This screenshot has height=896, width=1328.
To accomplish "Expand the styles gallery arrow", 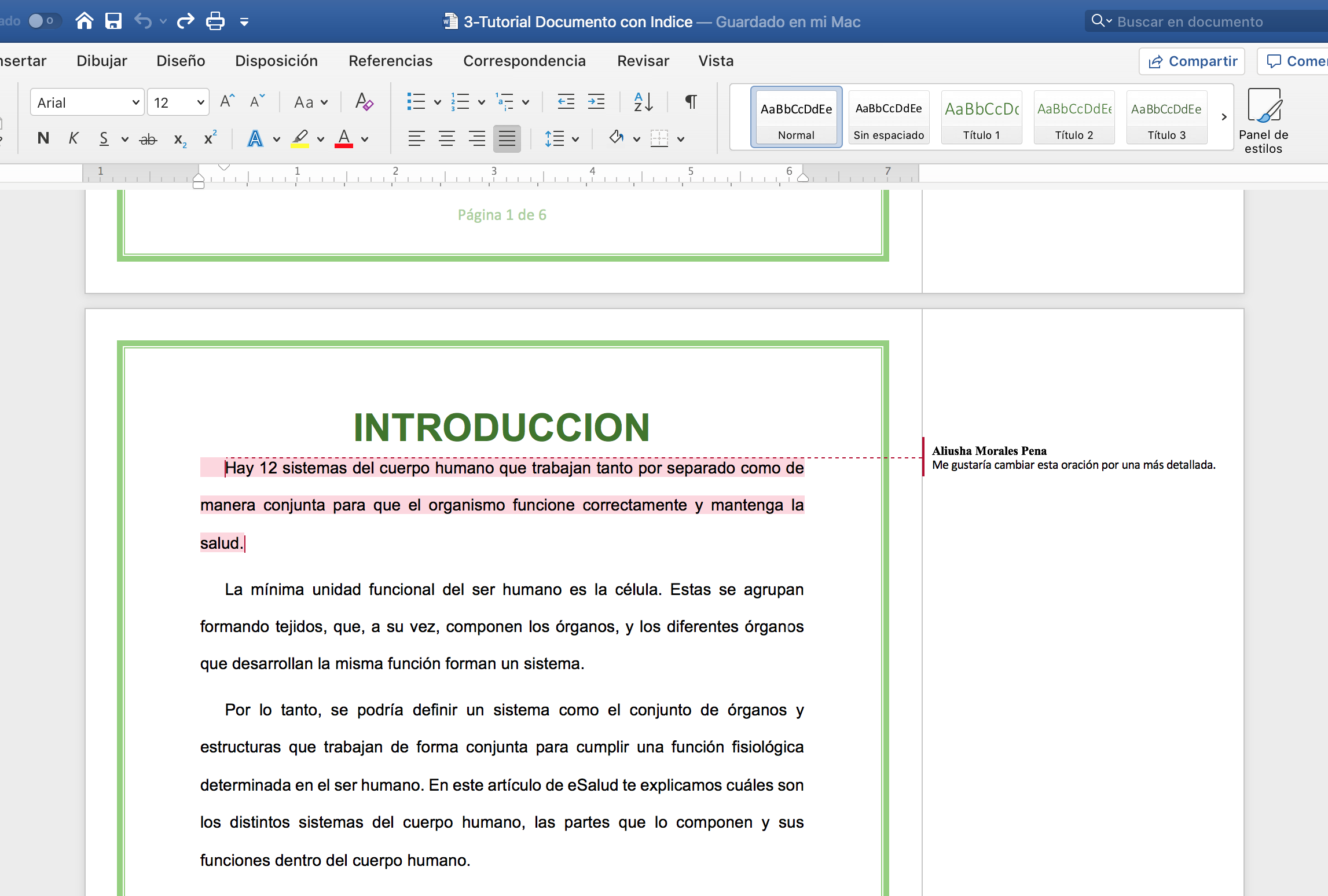I will [x=1224, y=117].
